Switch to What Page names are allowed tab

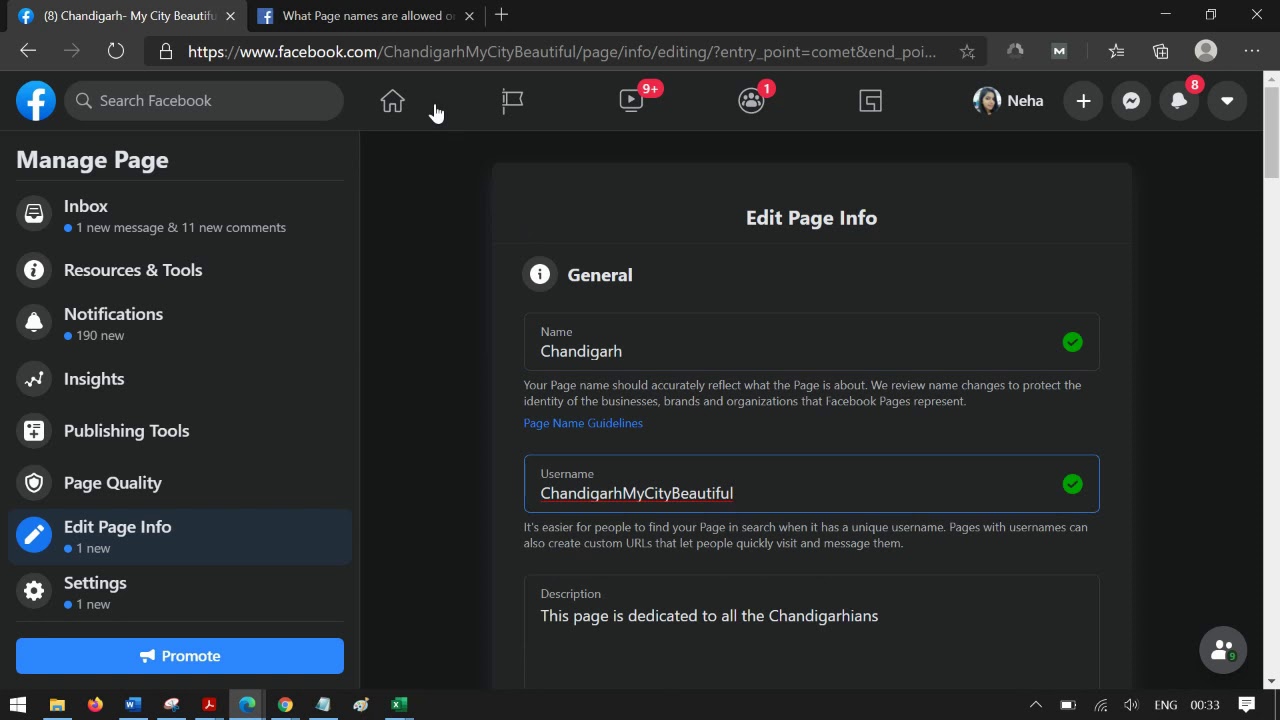pyautogui.click(x=368, y=16)
